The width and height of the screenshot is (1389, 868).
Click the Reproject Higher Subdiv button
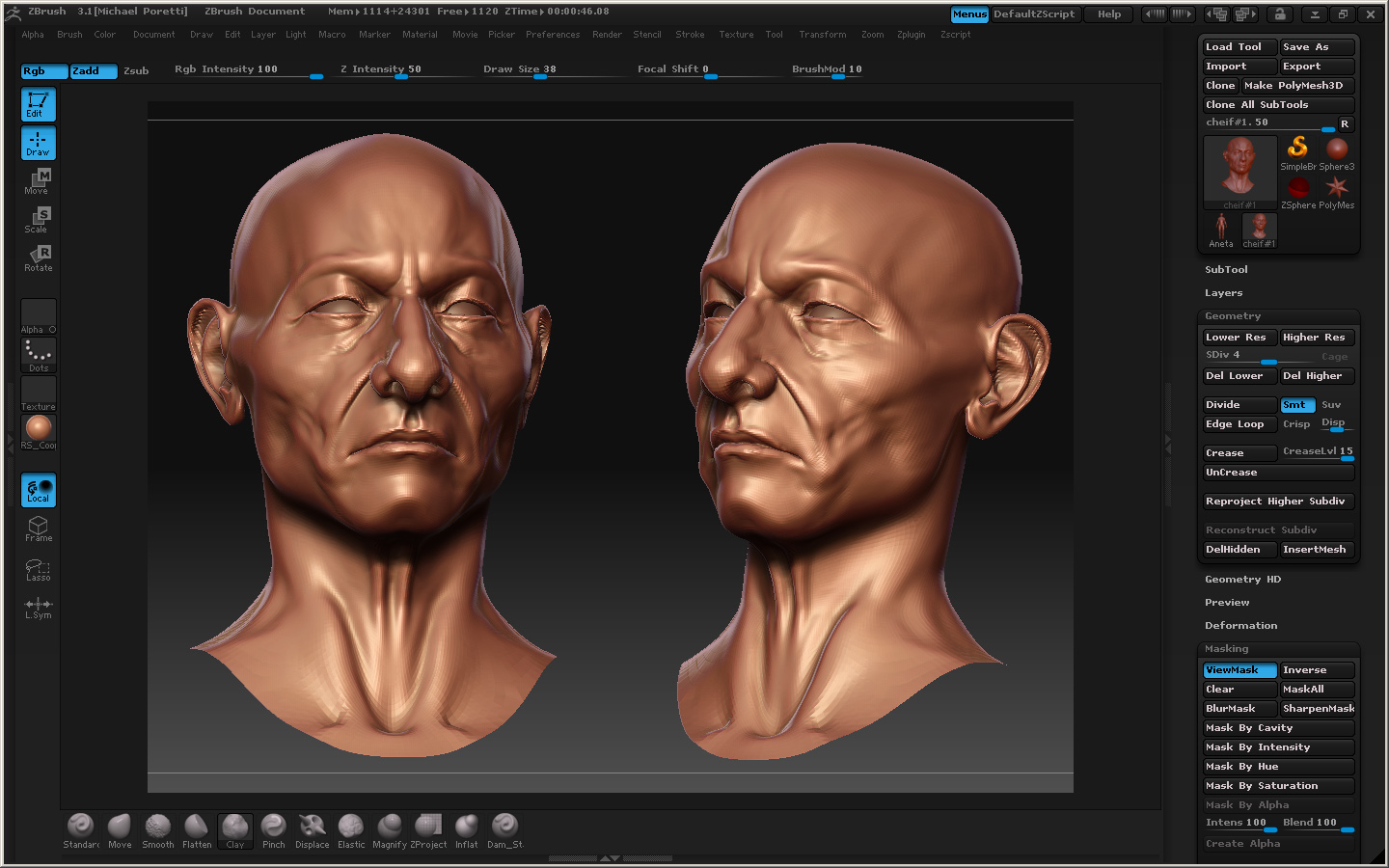click(1279, 502)
